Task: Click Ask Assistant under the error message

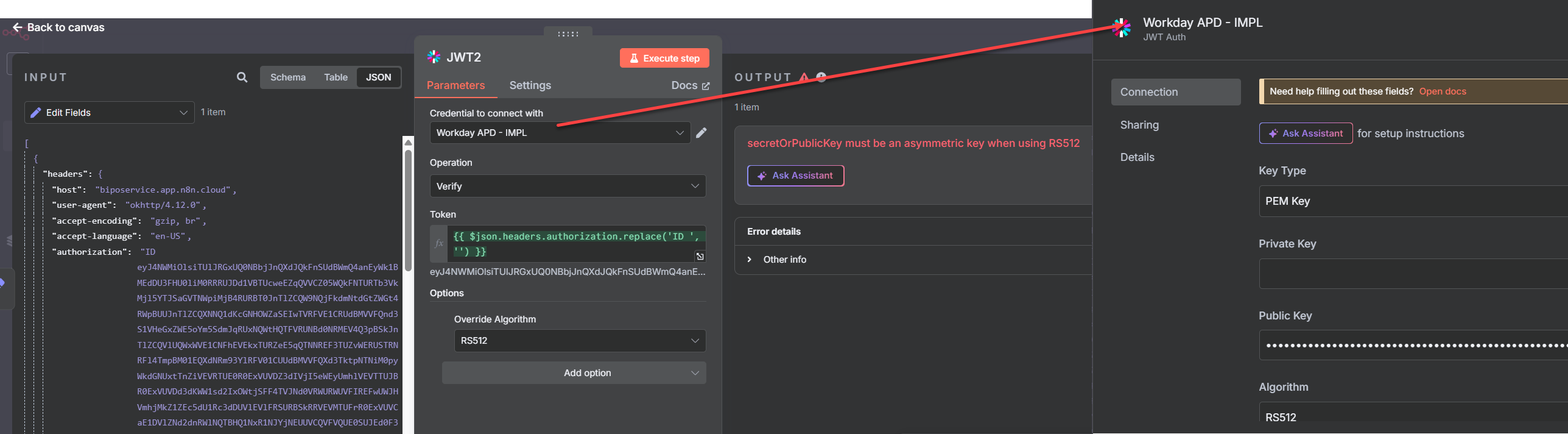Action: 795,176
